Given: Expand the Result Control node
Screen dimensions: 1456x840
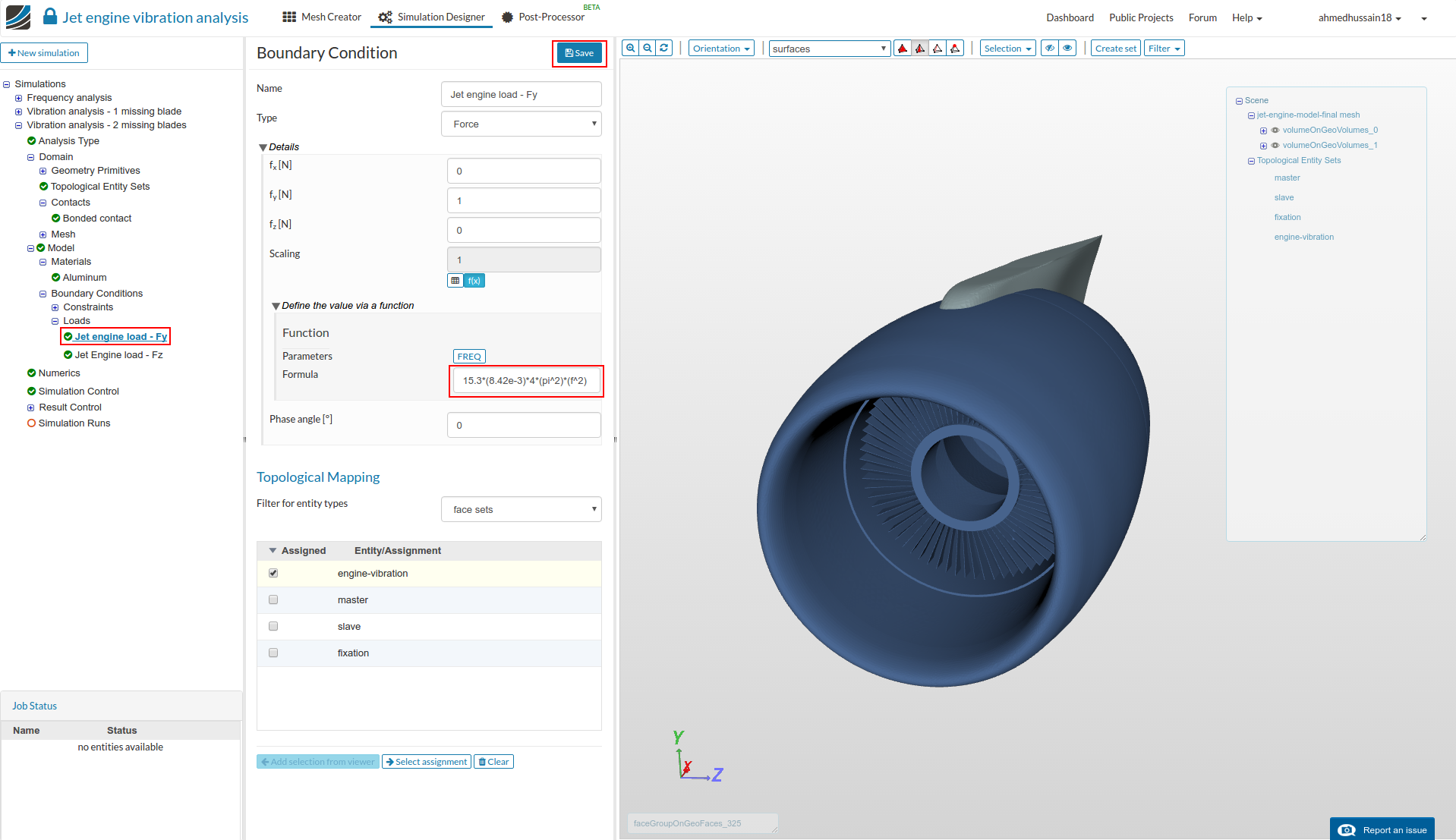Looking at the screenshot, I should [31, 407].
